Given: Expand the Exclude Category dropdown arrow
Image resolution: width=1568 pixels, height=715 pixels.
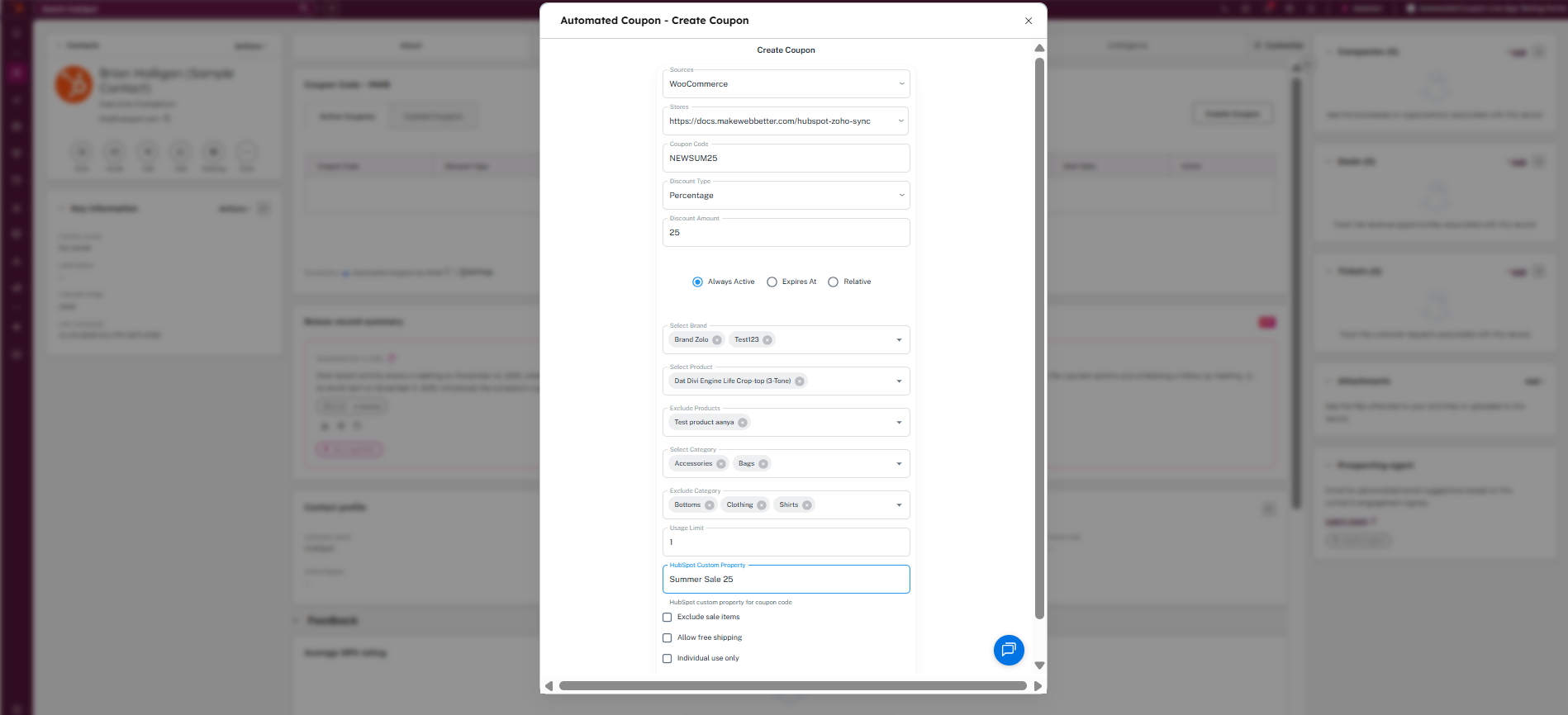Looking at the screenshot, I should coord(899,505).
